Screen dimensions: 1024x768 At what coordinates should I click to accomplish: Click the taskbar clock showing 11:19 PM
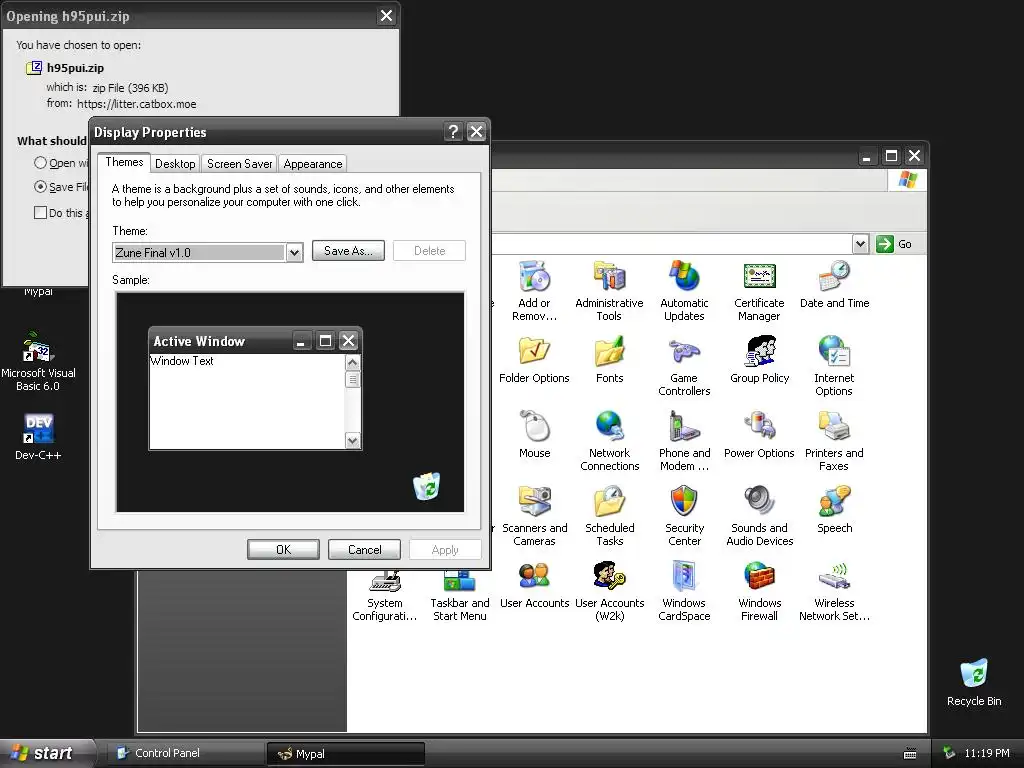[987, 753]
